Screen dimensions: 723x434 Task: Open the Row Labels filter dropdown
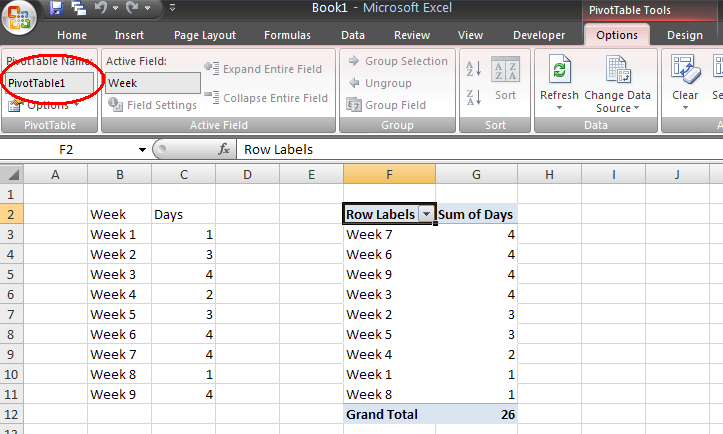(426, 215)
